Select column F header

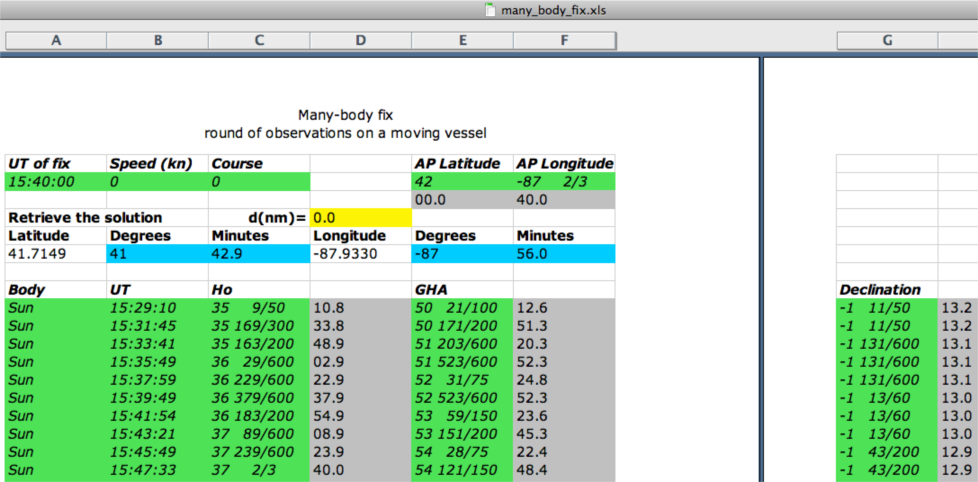[565, 41]
